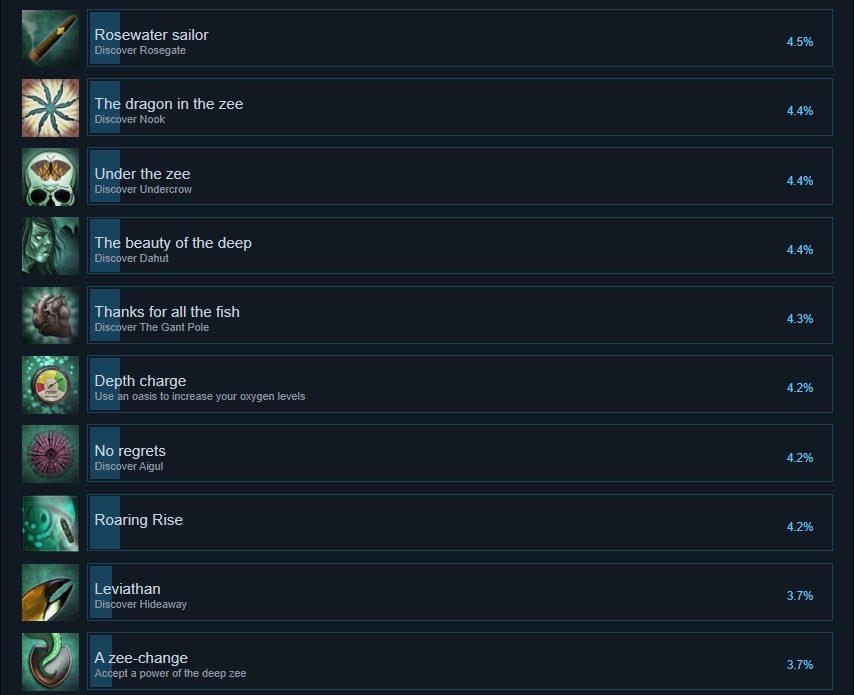Select the Rosewater sailor achievement title
Viewport: 854px width, 695px height.
pos(151,35)
